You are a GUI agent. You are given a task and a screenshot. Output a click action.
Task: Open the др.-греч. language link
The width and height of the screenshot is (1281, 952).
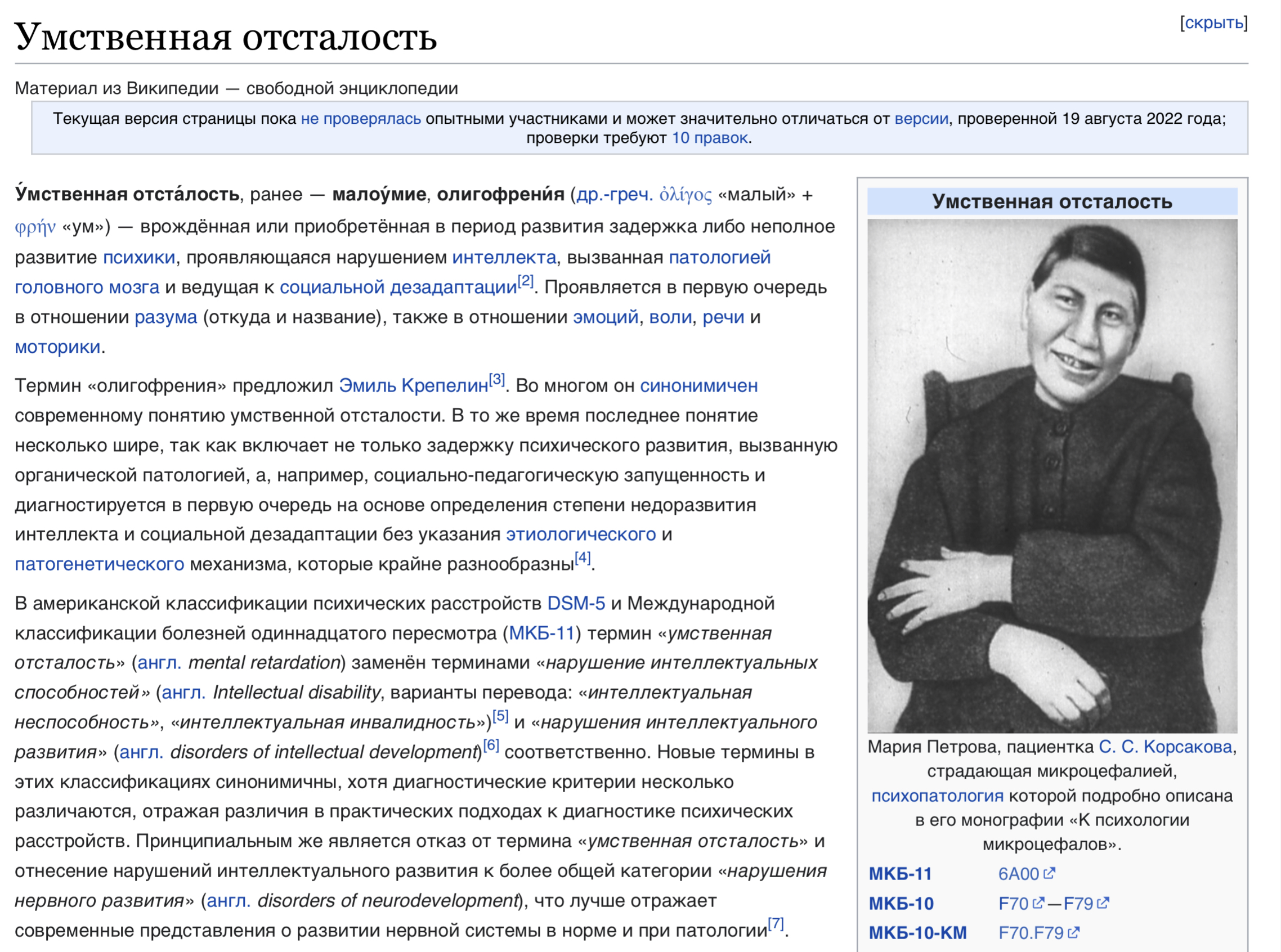click(614, 195)
